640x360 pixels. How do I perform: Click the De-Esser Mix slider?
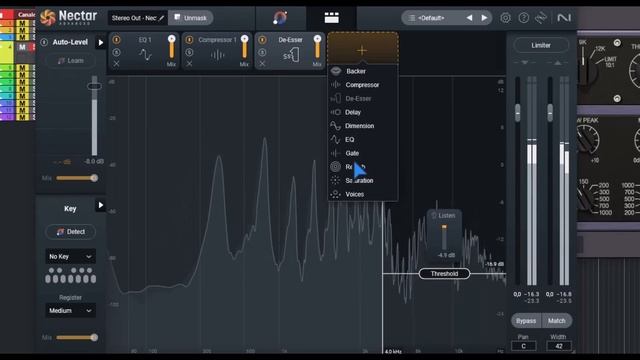click(317, 47)
